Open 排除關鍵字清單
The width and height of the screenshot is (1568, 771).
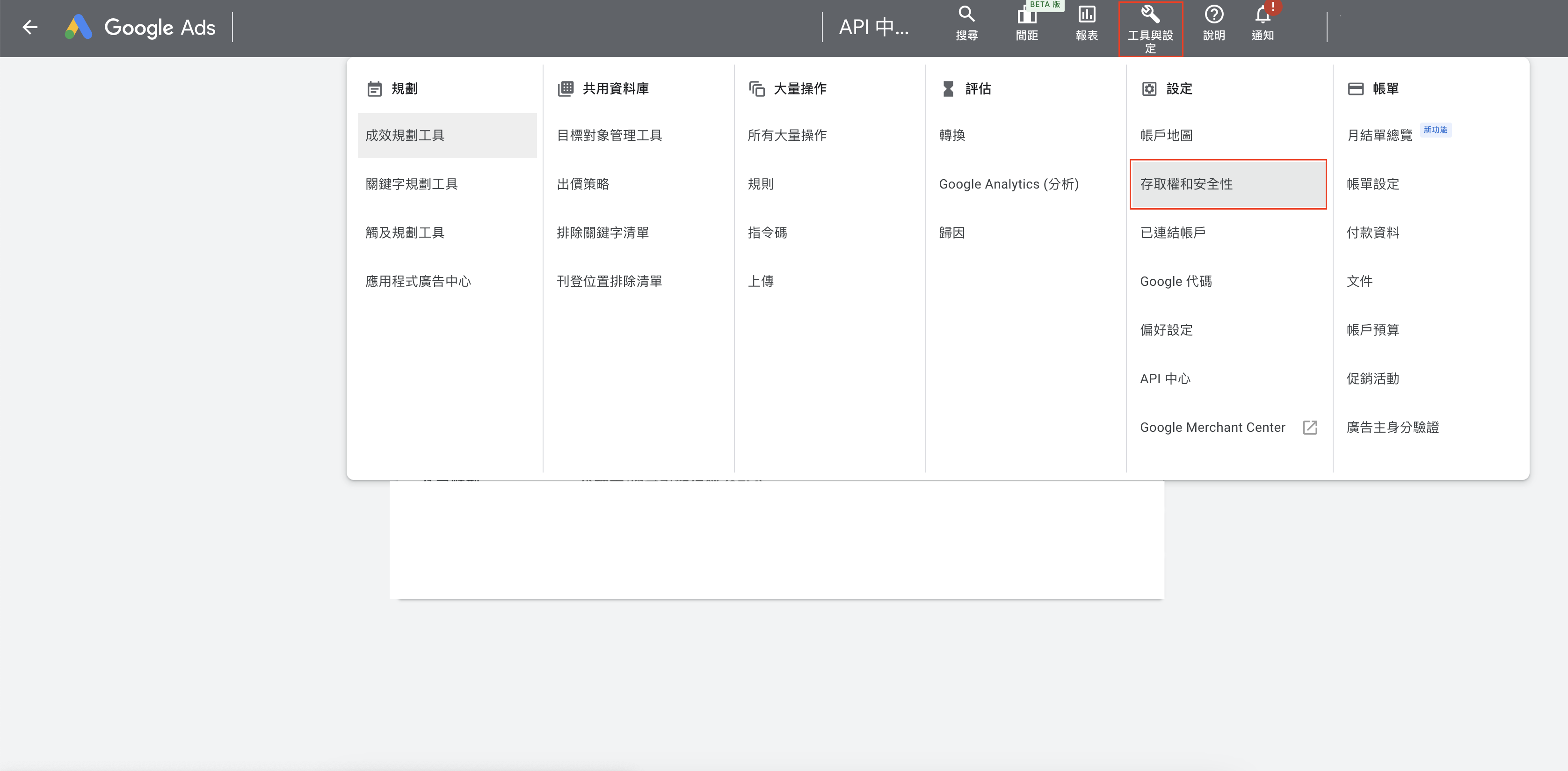[603, 233]
